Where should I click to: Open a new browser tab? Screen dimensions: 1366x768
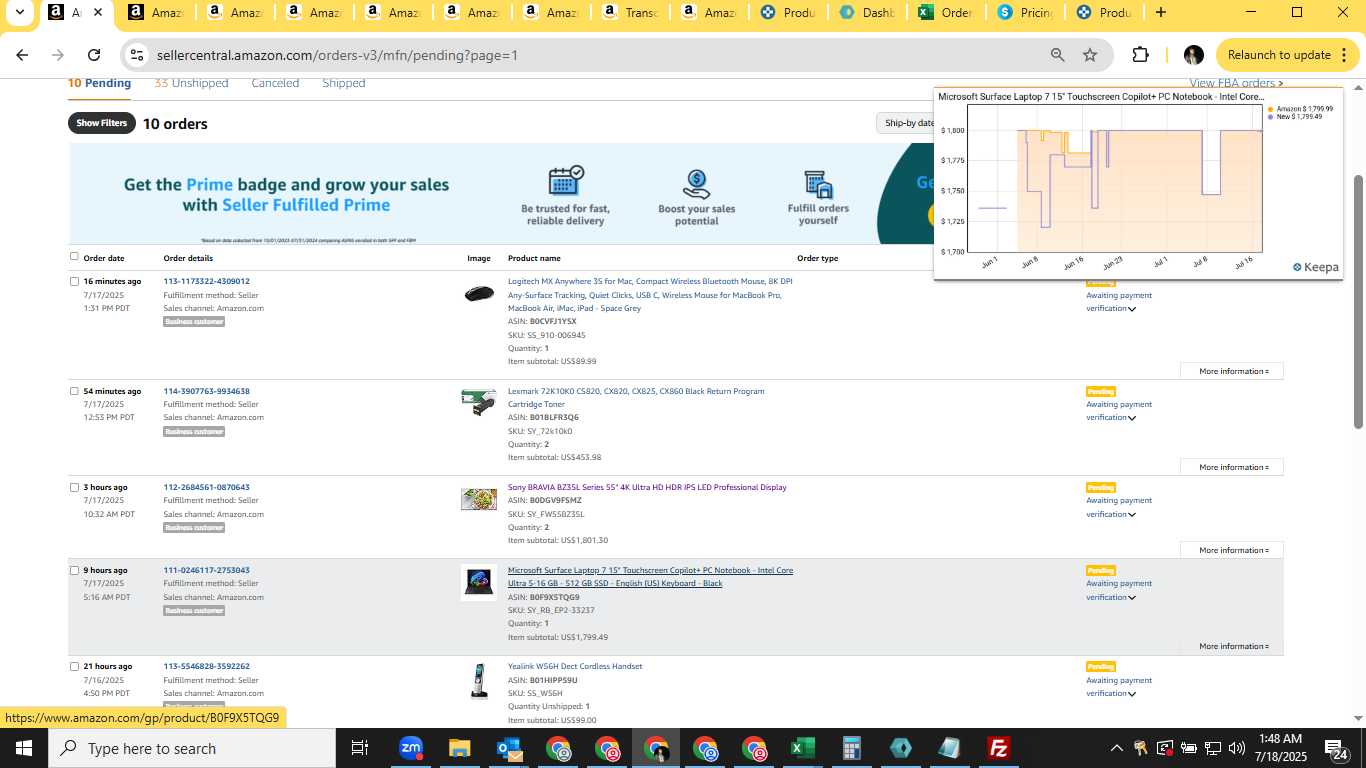tap(1160, 13)
